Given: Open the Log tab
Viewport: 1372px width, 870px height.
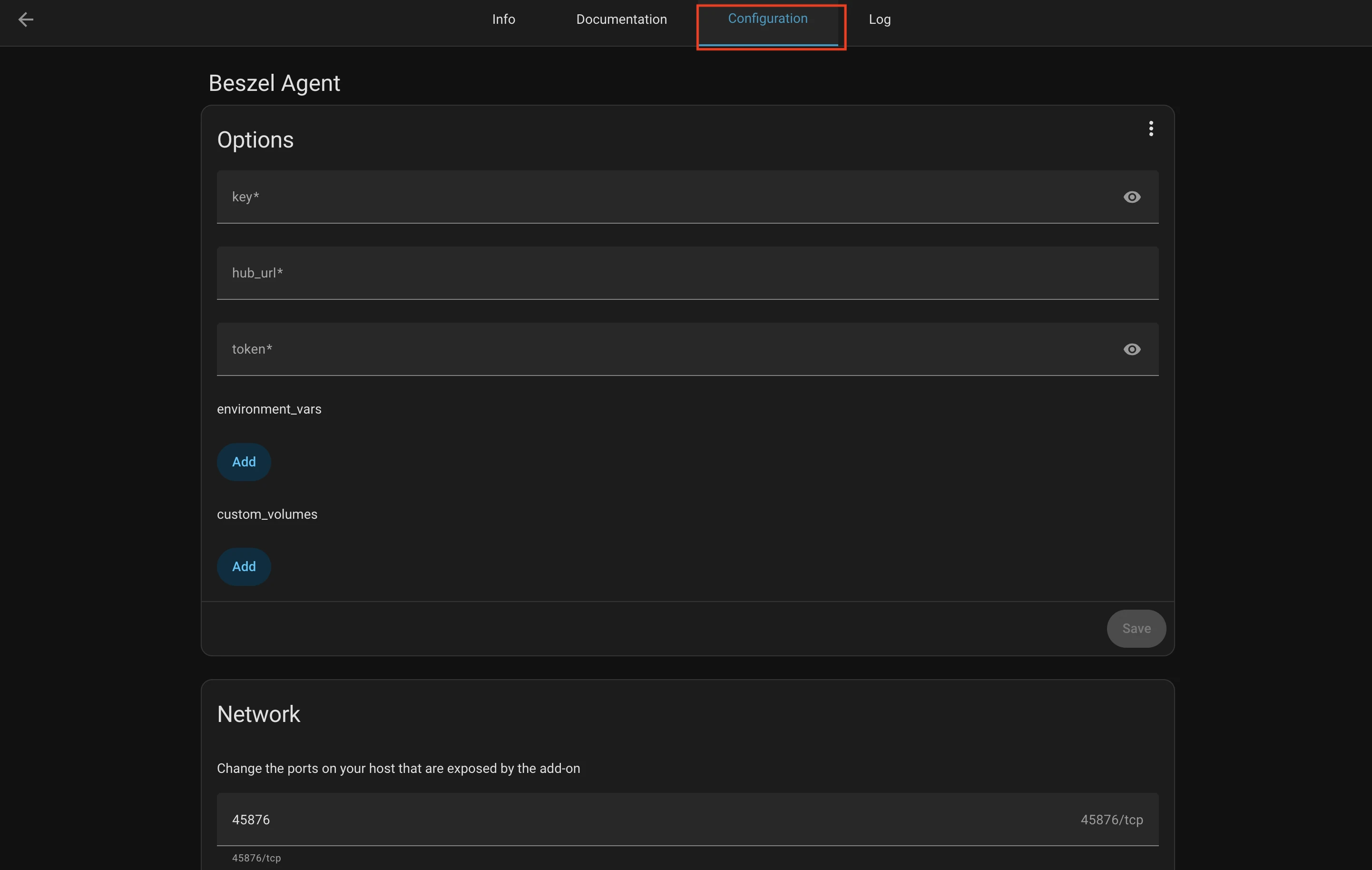Looking at the screenshot, I should 880,20.
